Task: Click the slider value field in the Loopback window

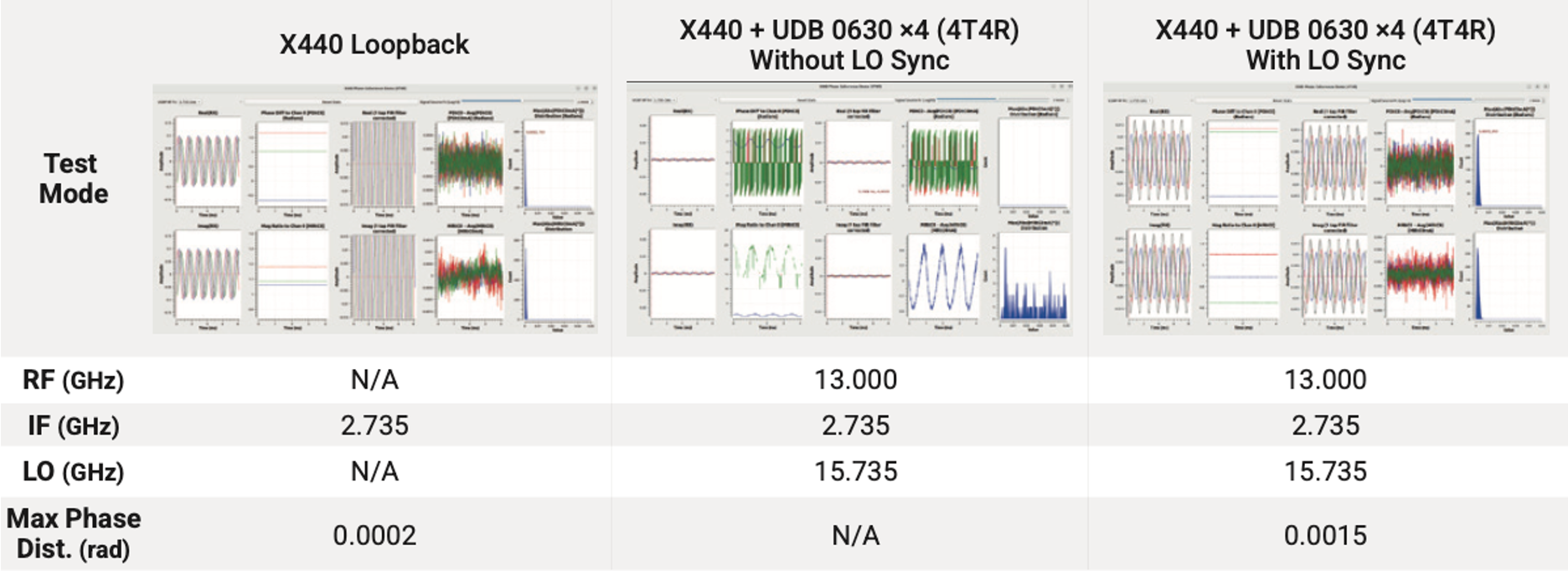Action: [585, 102]
